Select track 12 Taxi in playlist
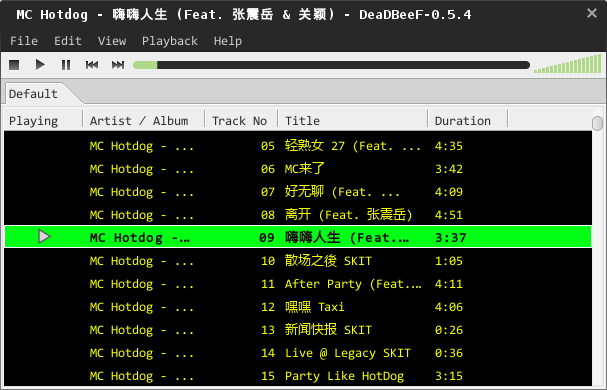The width and height of the screenshot is (607, 390). 298,307
